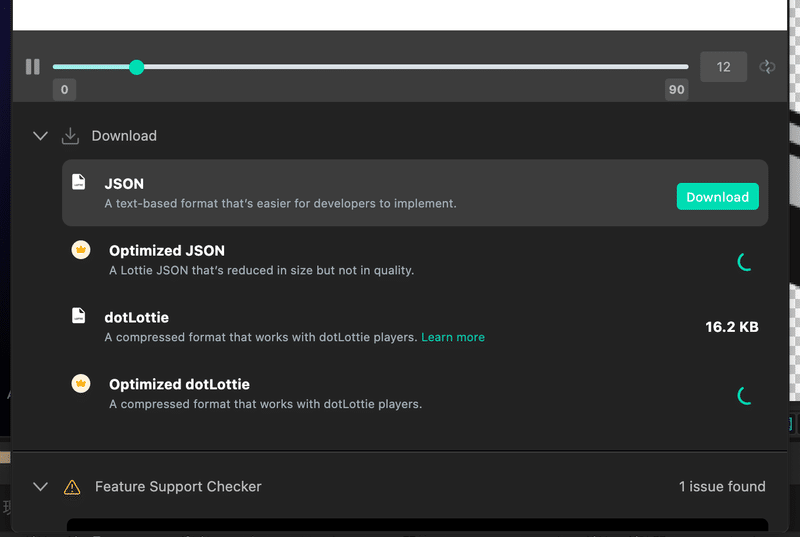Click the loading spinner for Optimized JSON
This screenshot has height=537, width=800.
click(744, 262)
